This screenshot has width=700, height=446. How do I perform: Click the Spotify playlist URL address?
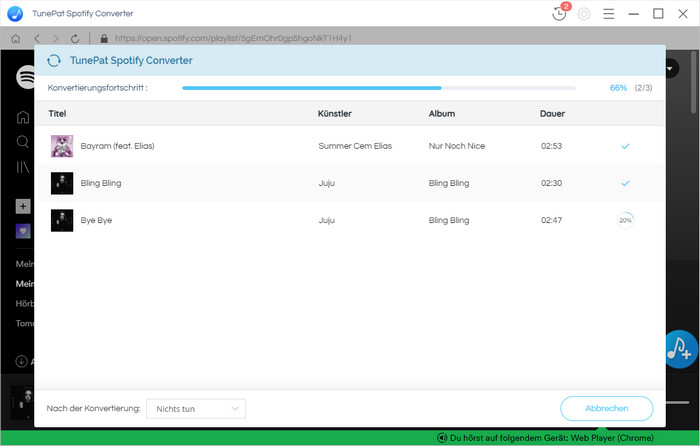(x=233, y=38)
